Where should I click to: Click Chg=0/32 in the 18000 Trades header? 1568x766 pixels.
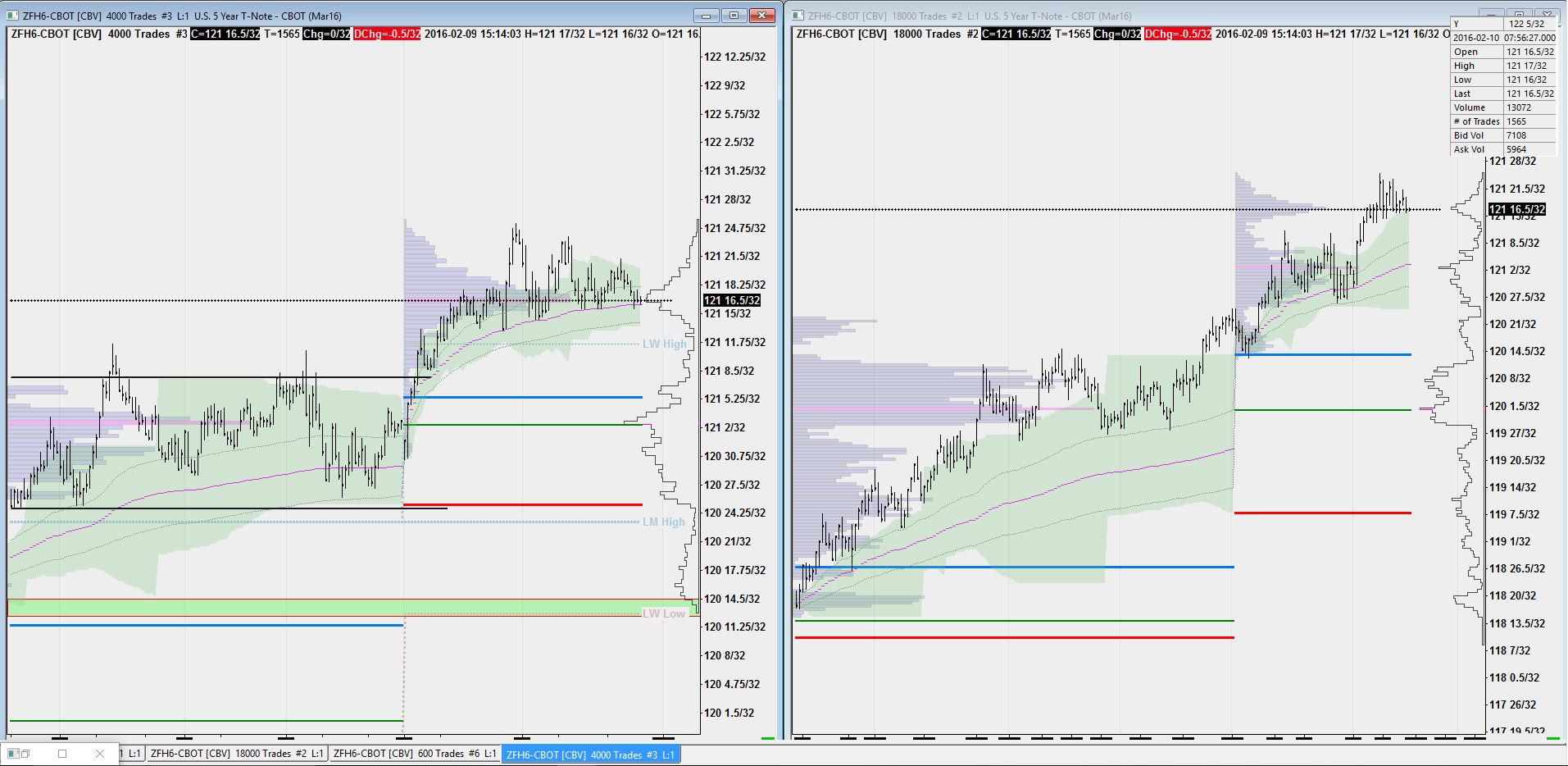tap(1117, 34)
